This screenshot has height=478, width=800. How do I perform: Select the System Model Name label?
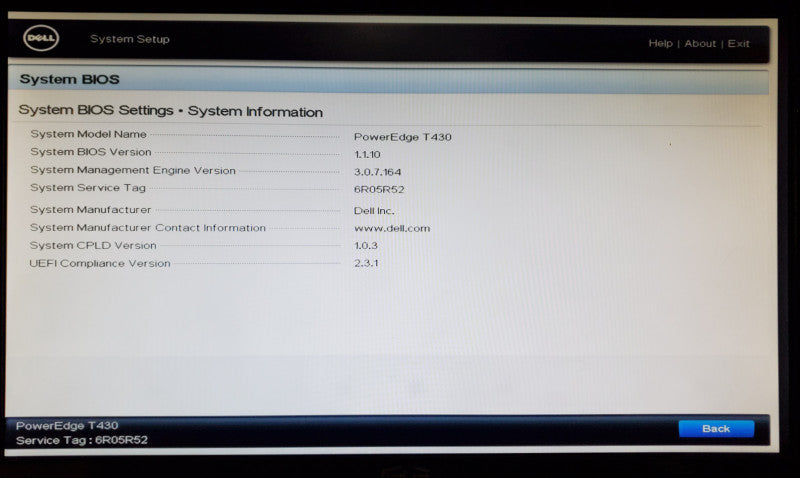pos(88,134)
